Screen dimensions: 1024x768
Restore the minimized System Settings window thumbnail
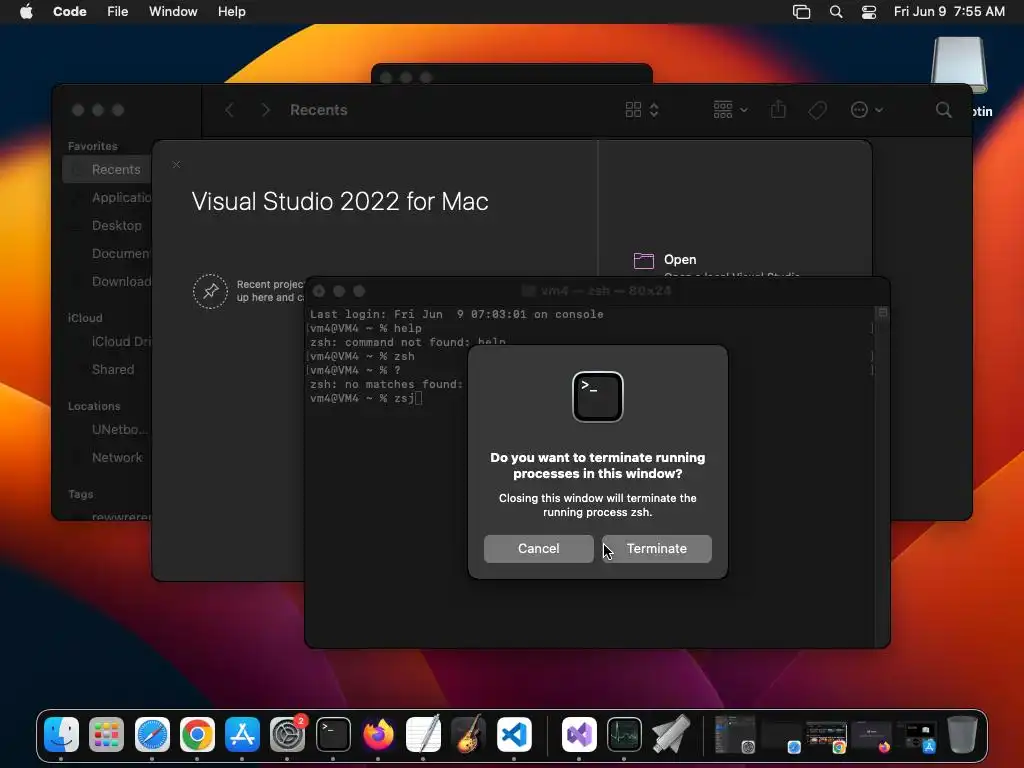point(735,735)
